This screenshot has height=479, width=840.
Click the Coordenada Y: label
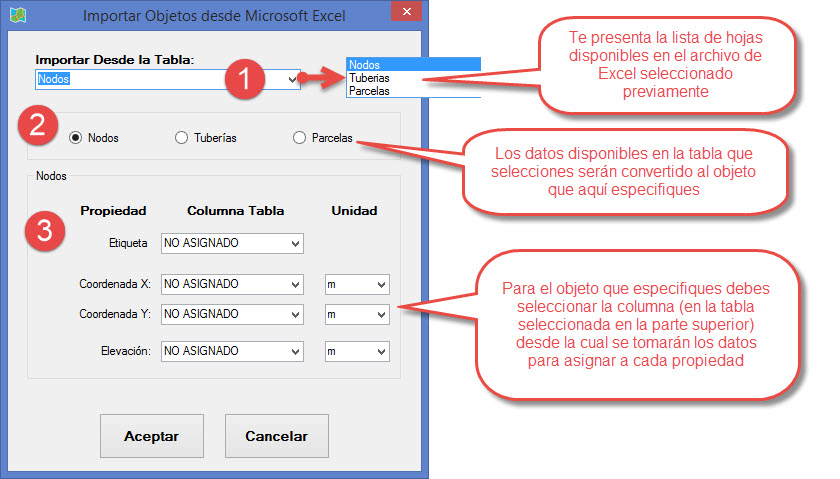(115, 314)
